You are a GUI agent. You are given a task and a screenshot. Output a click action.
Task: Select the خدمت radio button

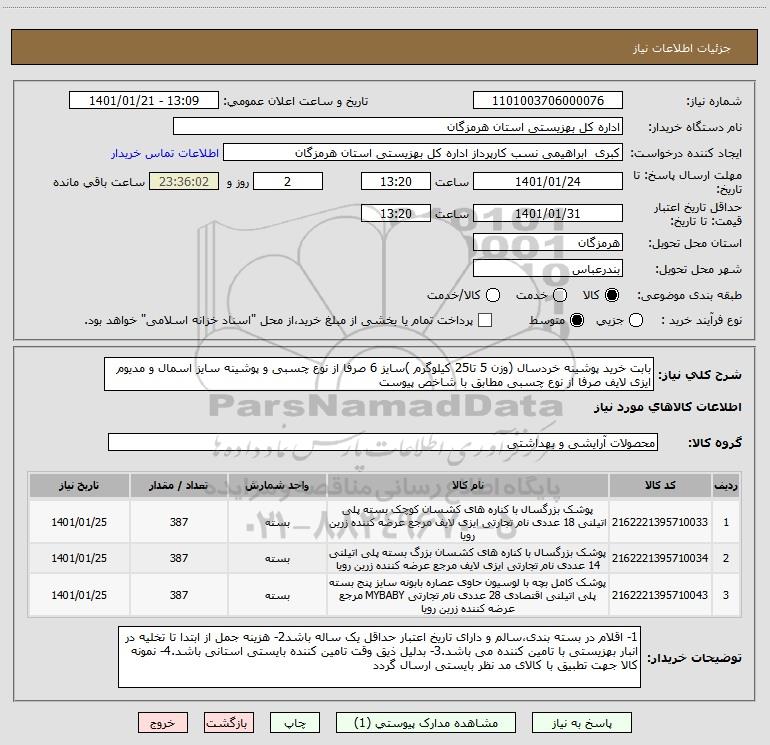560,295
